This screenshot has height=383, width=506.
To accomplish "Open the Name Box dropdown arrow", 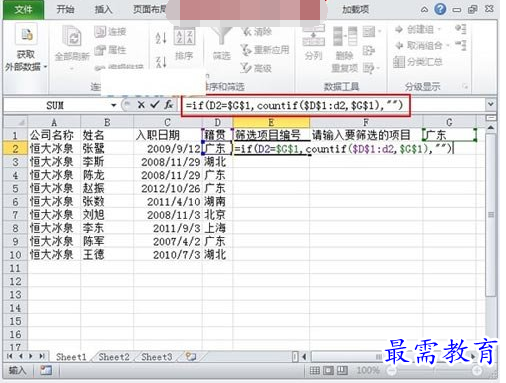I will [x=114, y=105].
